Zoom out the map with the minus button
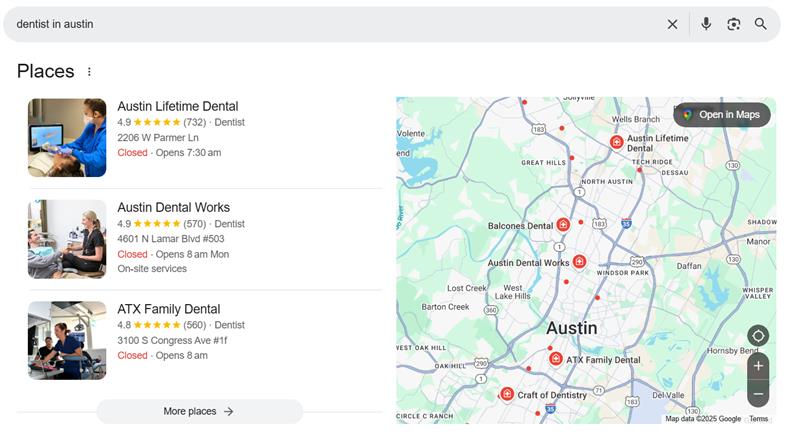Screen dimensions: 800x442 (x=758, y=394)
